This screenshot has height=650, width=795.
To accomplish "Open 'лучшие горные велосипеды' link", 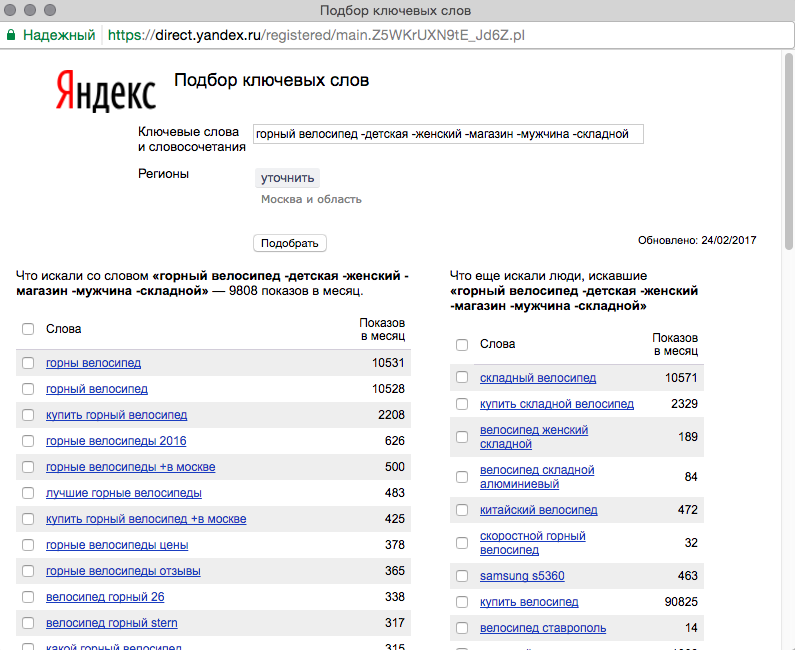I will click(x=124, y=493).
